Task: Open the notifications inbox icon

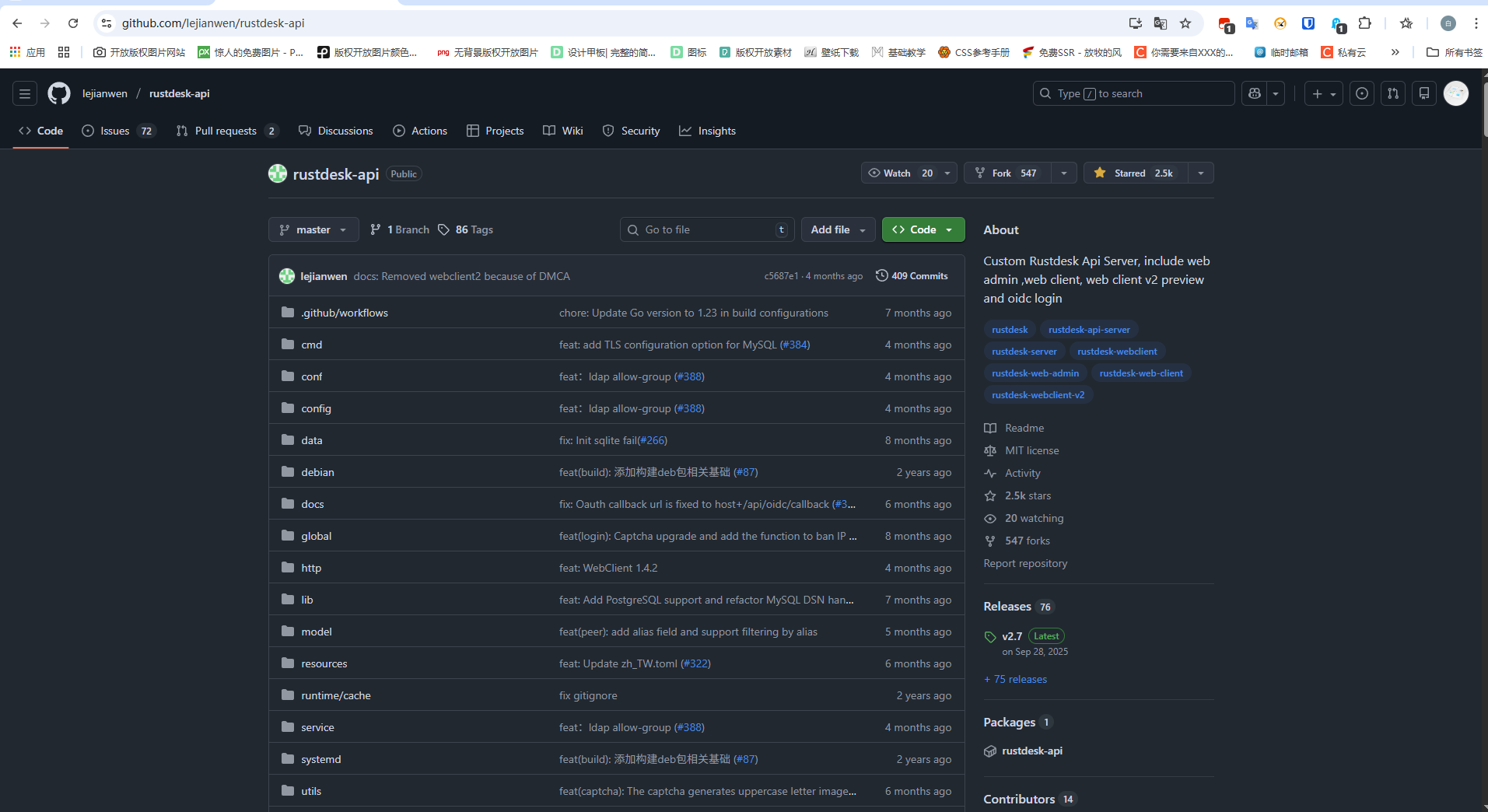Action: click(x=1423, y=93)
